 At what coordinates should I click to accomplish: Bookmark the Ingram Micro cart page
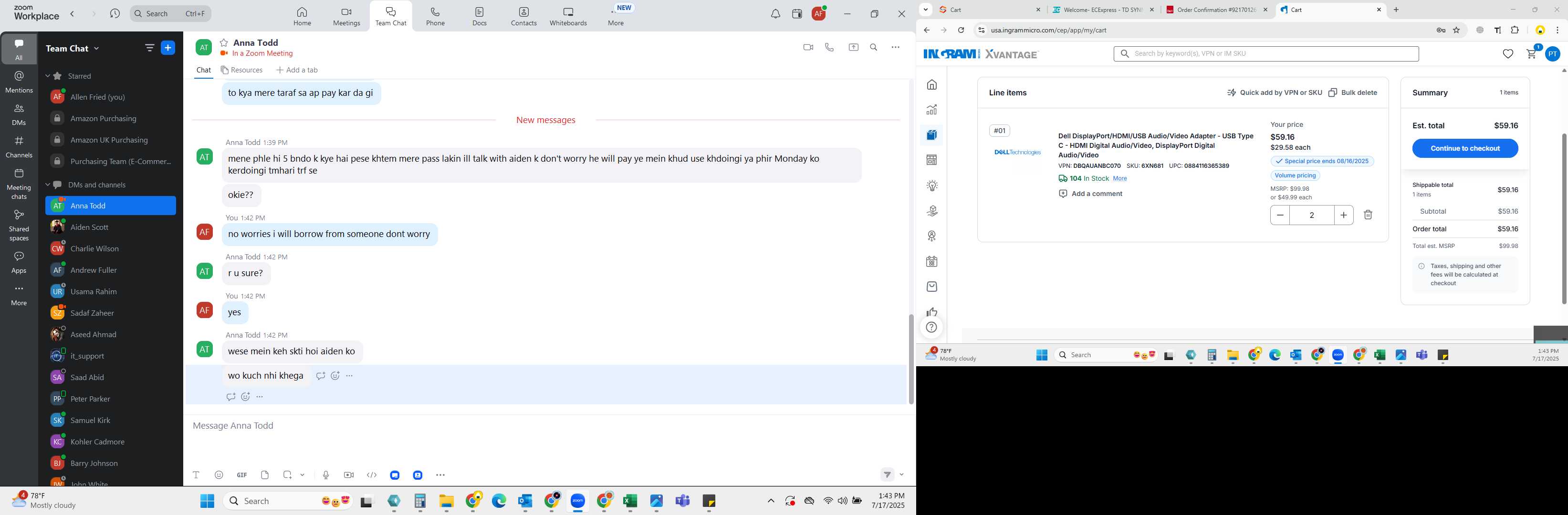click(x=1457, y=30)
